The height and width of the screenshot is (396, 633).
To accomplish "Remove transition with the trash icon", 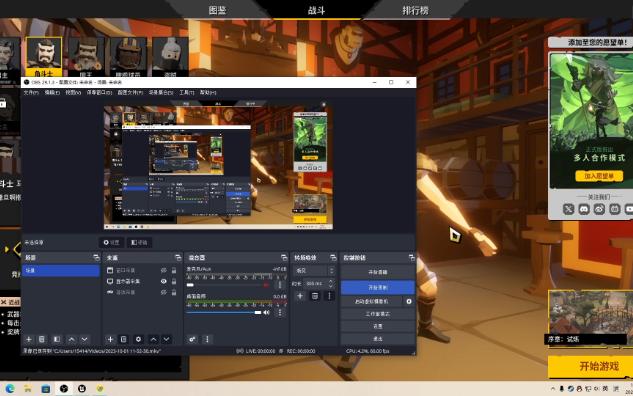I will [314, 296].
